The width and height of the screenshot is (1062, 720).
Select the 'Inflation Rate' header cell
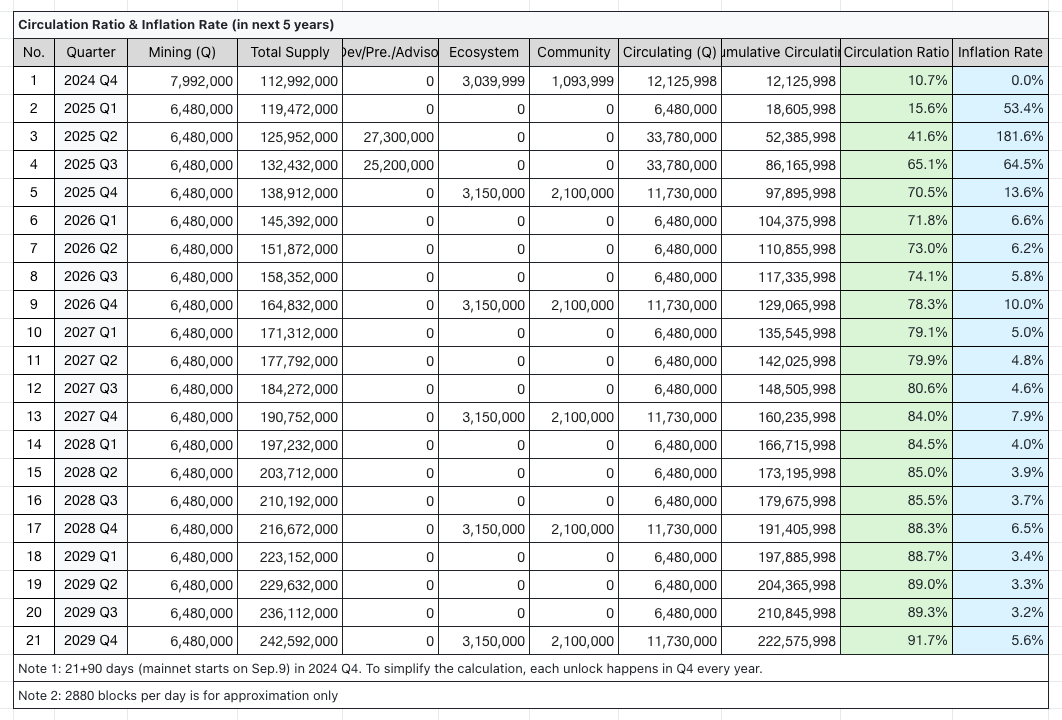click(1000, 52)
